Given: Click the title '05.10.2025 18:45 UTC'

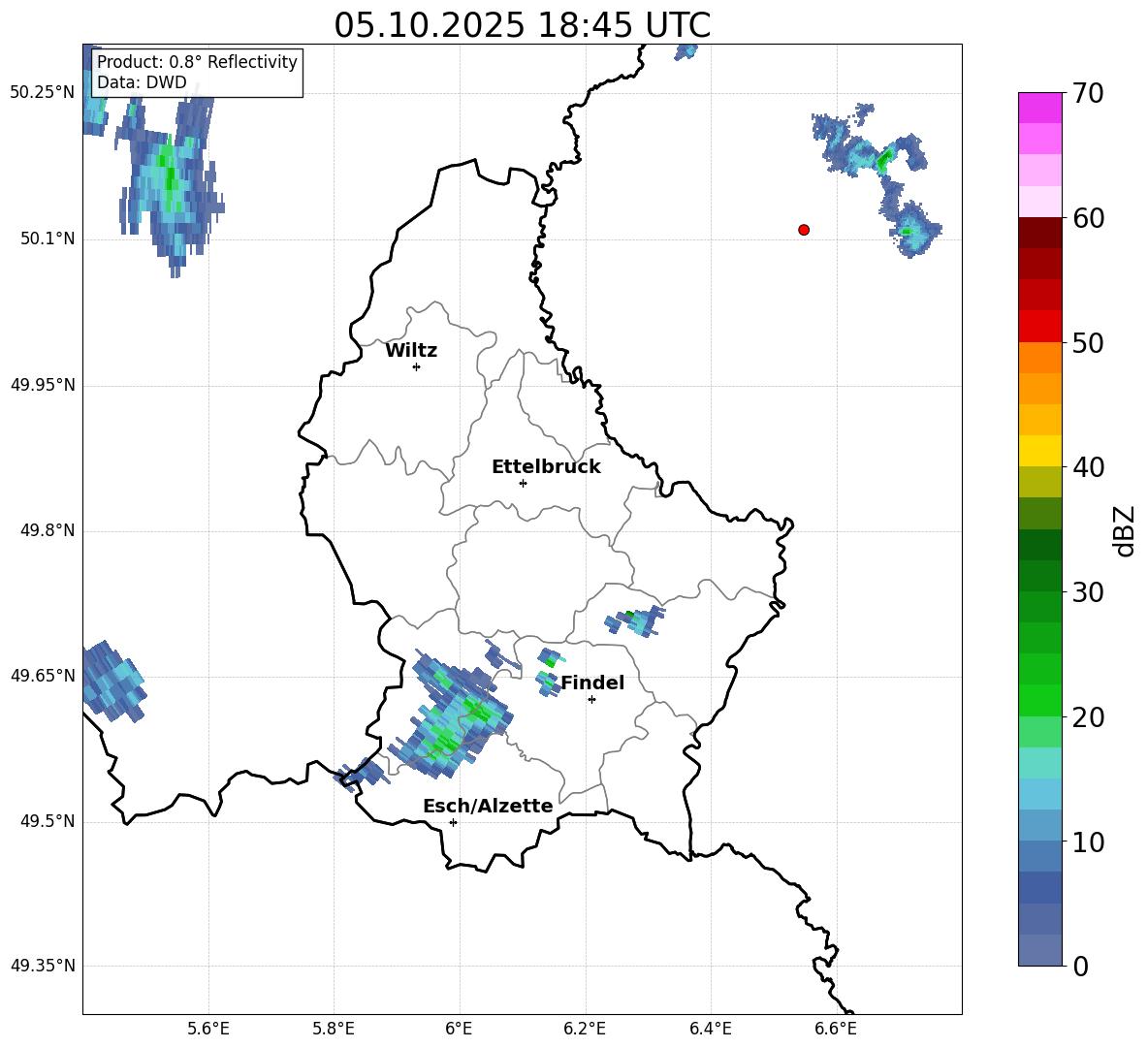Looking at the screenshot, I should (x=522, y=25).
